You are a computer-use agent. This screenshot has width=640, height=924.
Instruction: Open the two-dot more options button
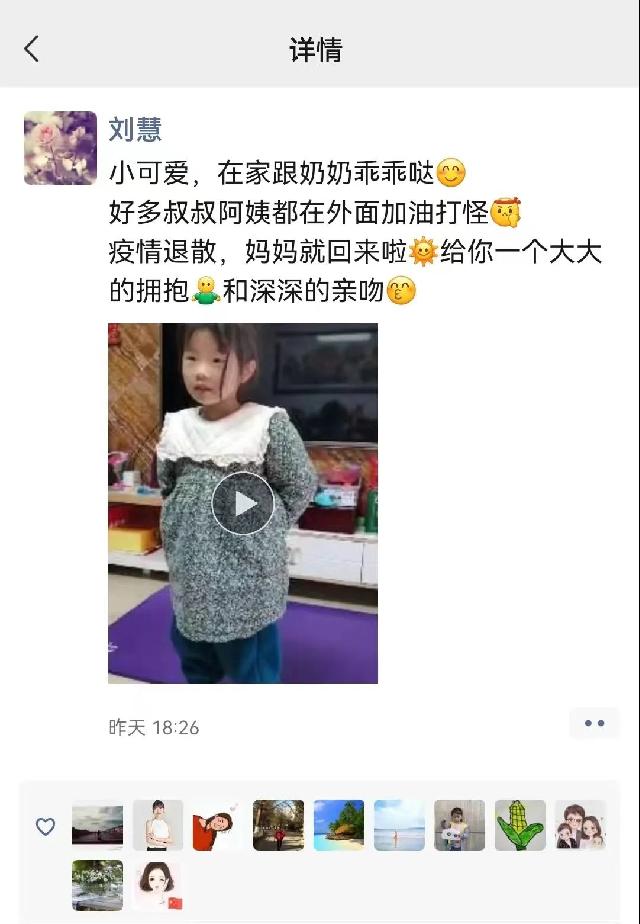coord(594,723)
